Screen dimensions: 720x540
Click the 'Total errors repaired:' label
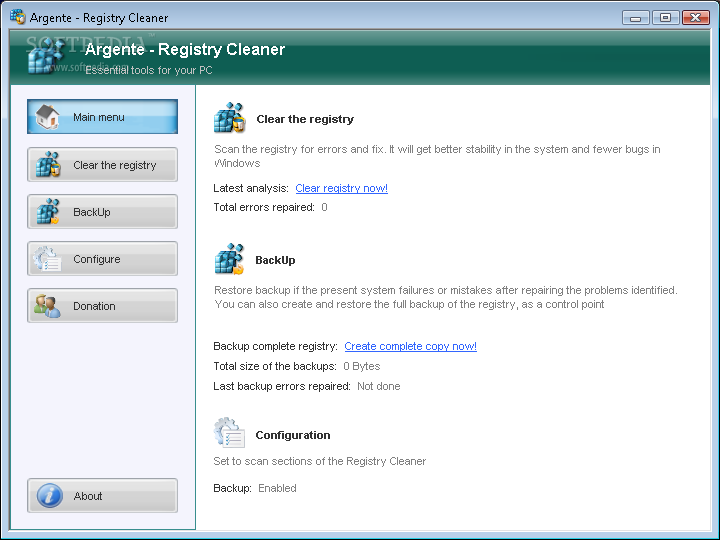(x=264, y=207)
